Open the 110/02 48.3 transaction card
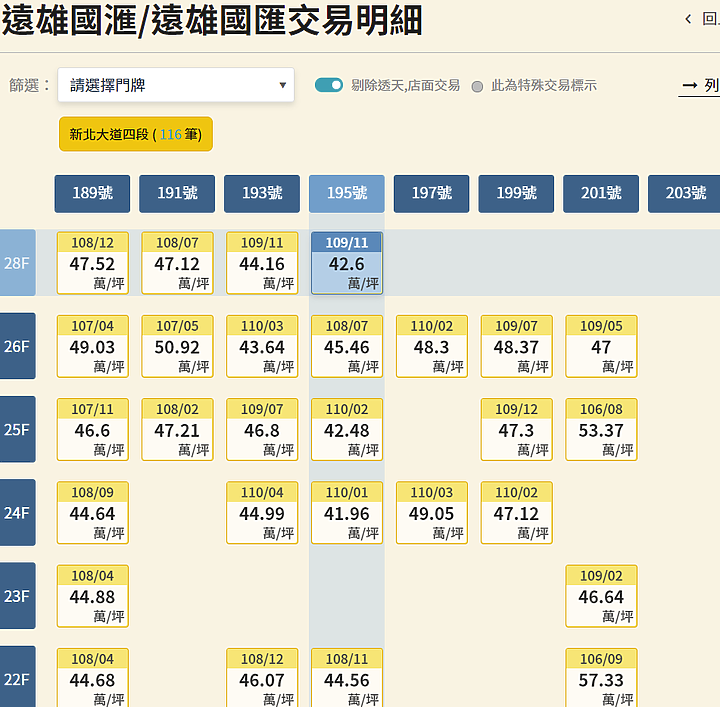Screen dimensions: 720x707 click(x=432, y=346)
